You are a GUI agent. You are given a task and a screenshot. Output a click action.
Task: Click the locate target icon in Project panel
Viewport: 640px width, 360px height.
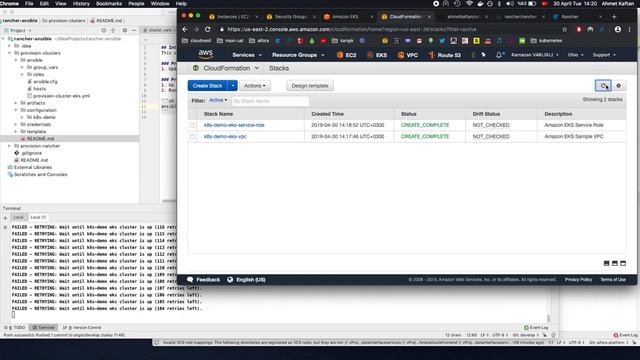point(104,30)
